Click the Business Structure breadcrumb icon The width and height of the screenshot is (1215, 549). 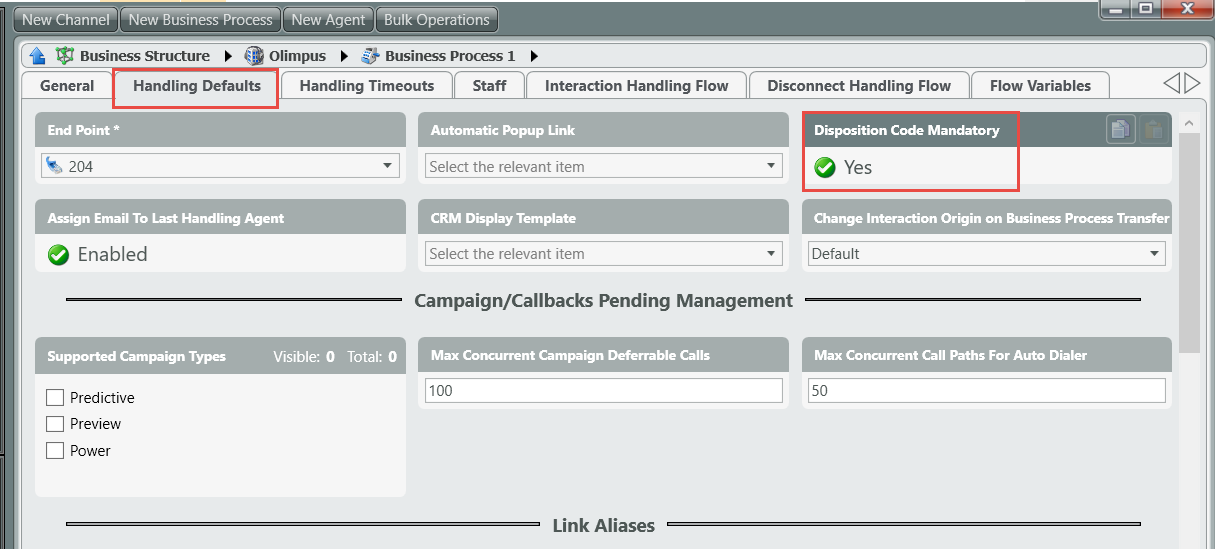click(x=65, y=56)
